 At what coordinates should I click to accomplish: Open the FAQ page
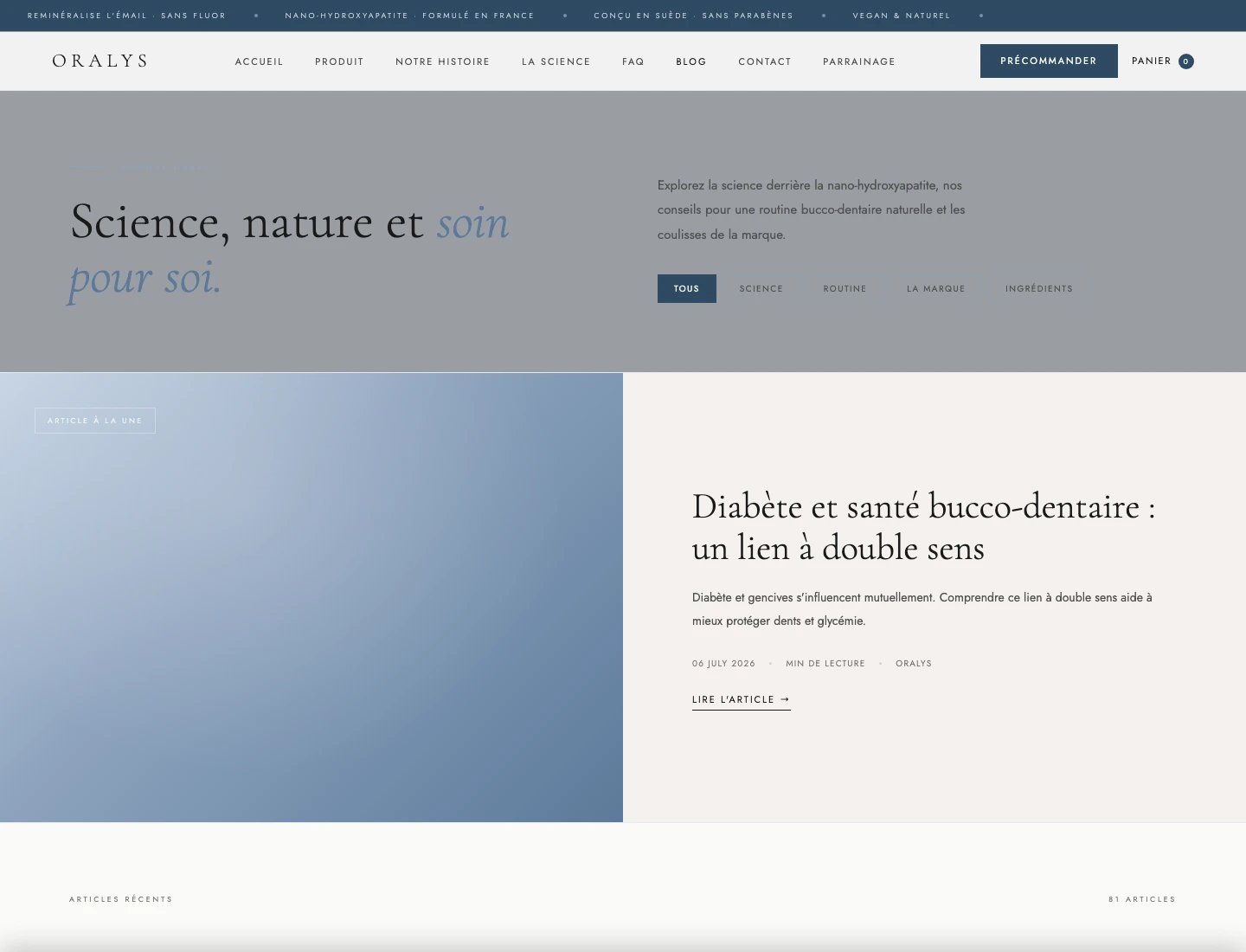pos(633,61)
